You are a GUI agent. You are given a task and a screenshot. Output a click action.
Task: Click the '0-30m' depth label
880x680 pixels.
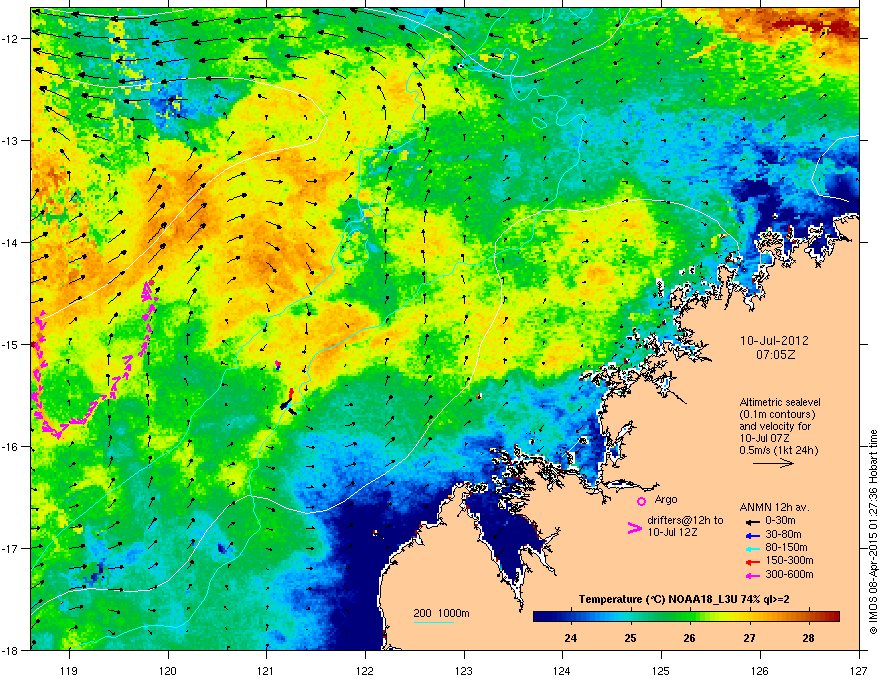781,521
